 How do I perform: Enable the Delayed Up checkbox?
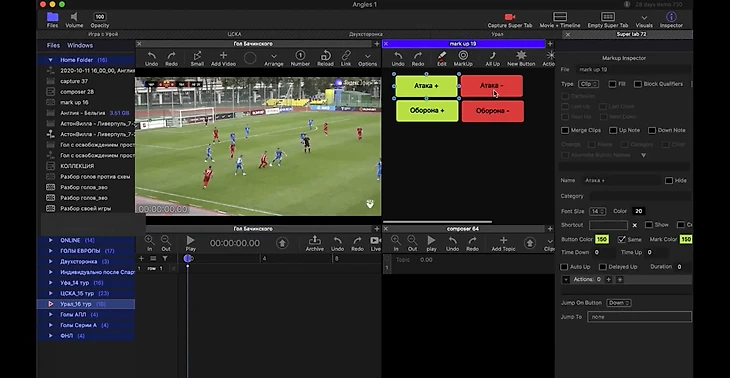click(x=602, y=267)
